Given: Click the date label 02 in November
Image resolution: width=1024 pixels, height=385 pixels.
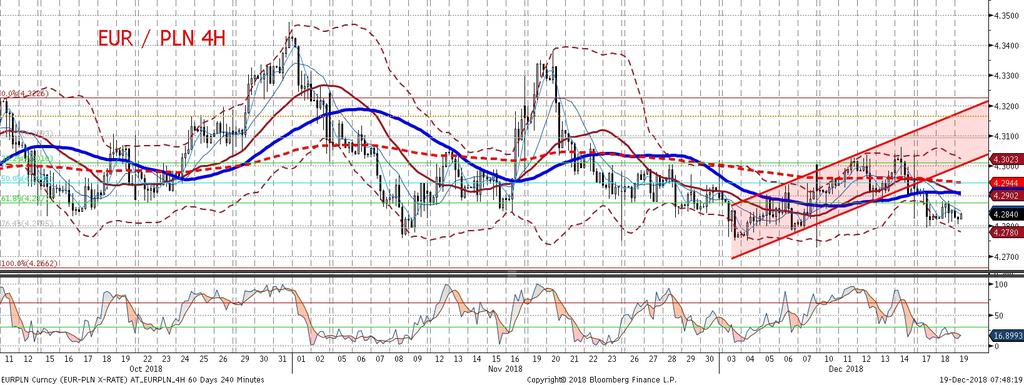Looking at the screenshot, I should coord(320,360).
